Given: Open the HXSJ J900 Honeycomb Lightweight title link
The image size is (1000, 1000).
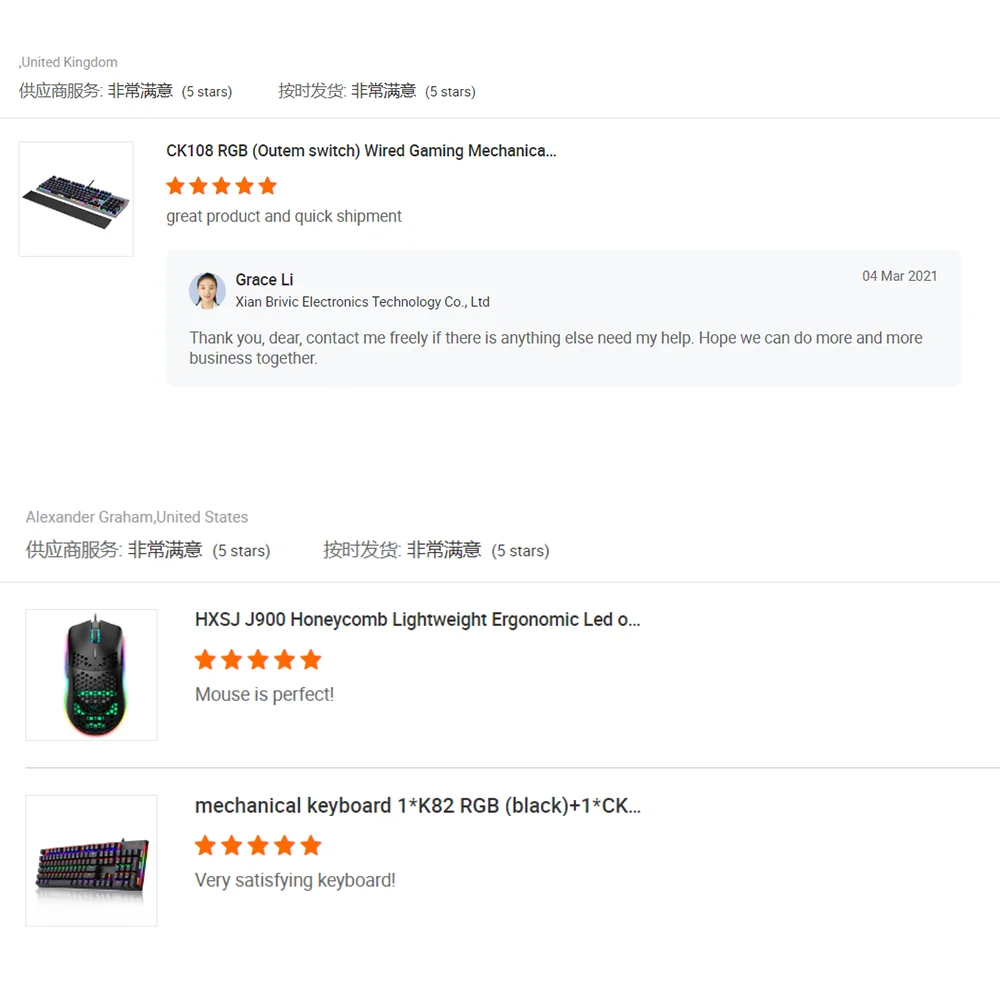Looking at the screenshot, I should (x=417, y=620).
